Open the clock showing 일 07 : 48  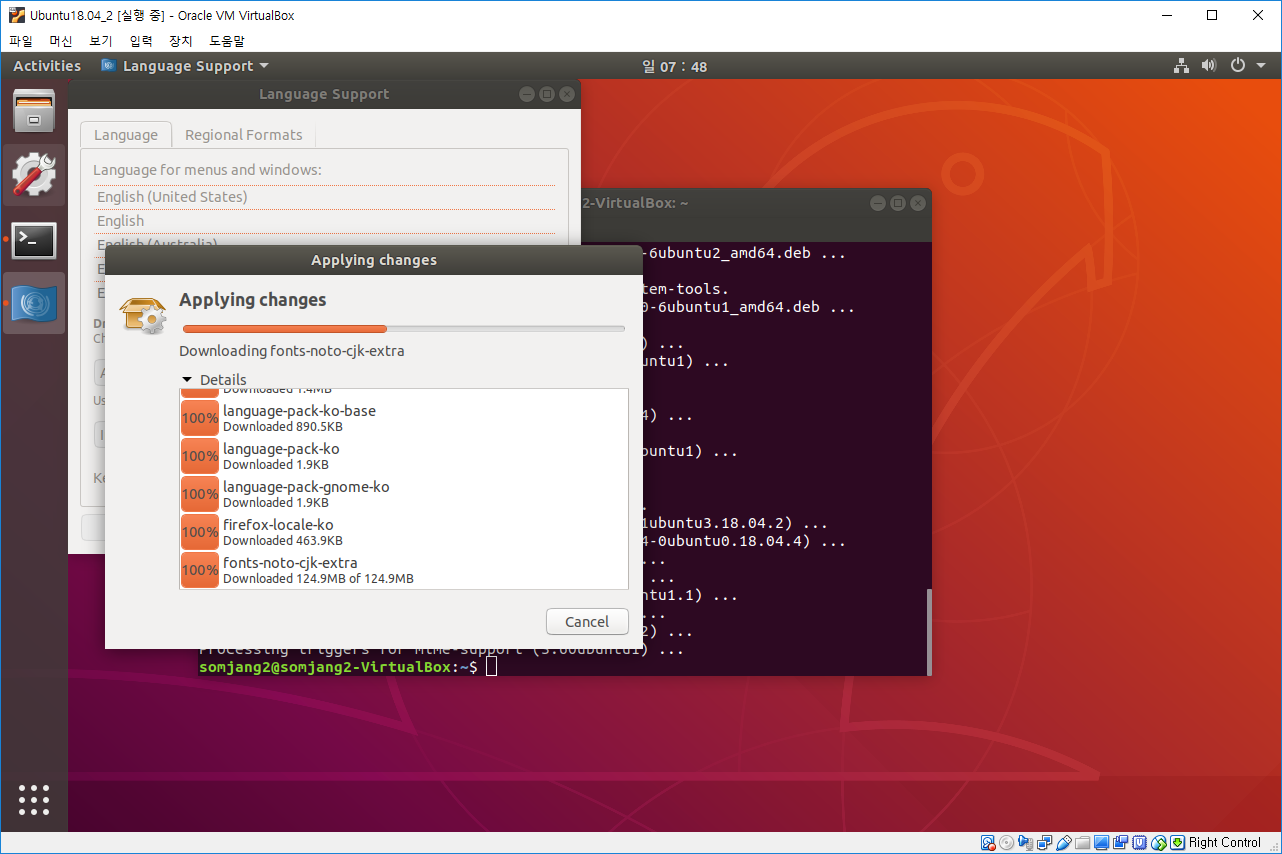pyautogui.click(x=675, y=66)
